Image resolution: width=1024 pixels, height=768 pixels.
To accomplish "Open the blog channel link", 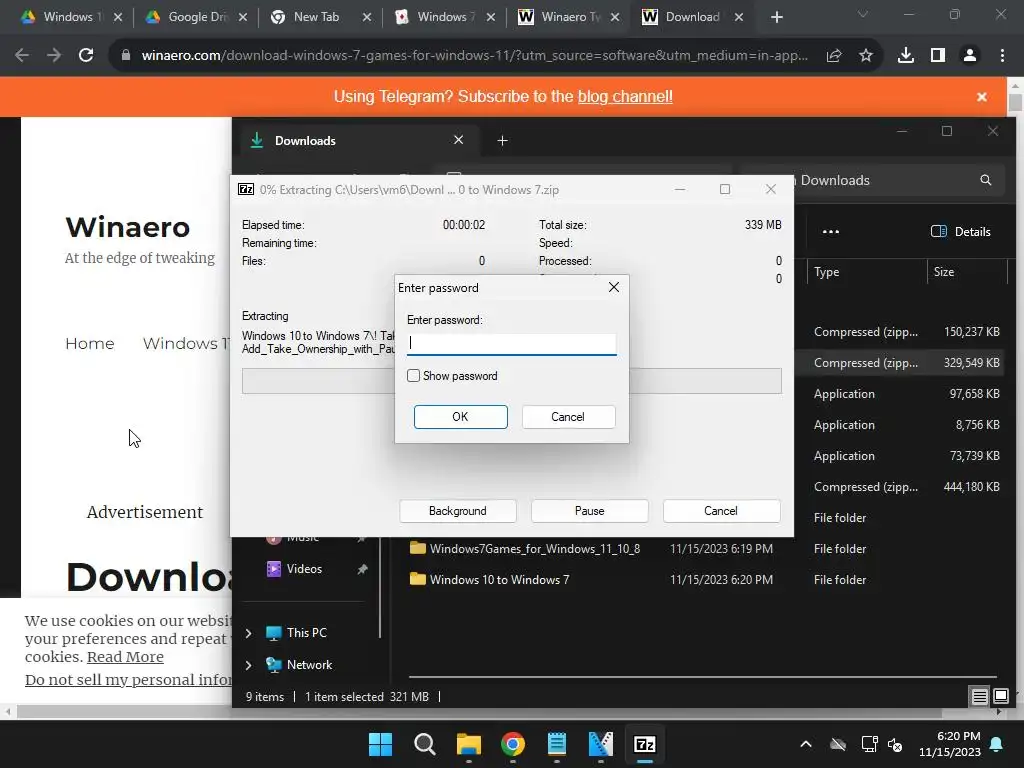I will [x=625, y=97].
